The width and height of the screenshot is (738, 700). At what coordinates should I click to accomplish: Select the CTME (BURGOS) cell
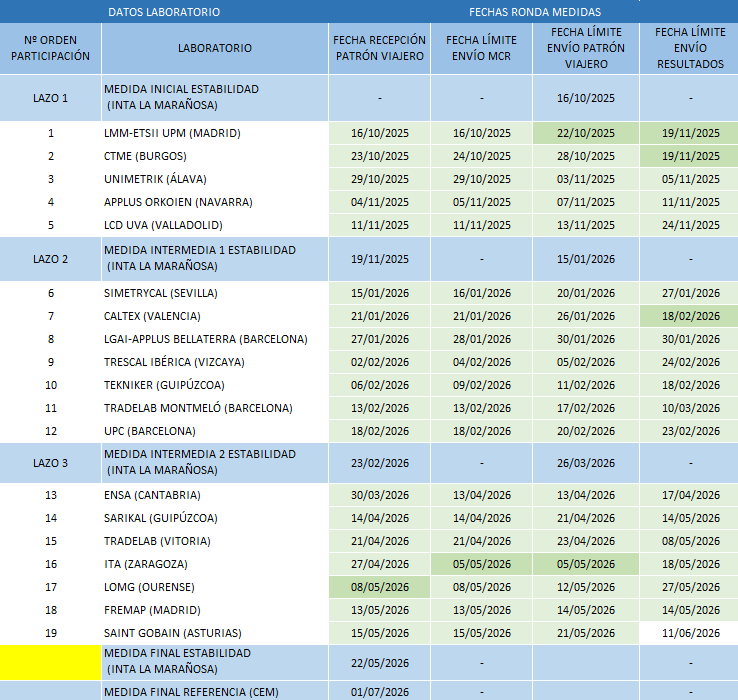(215, 156)
